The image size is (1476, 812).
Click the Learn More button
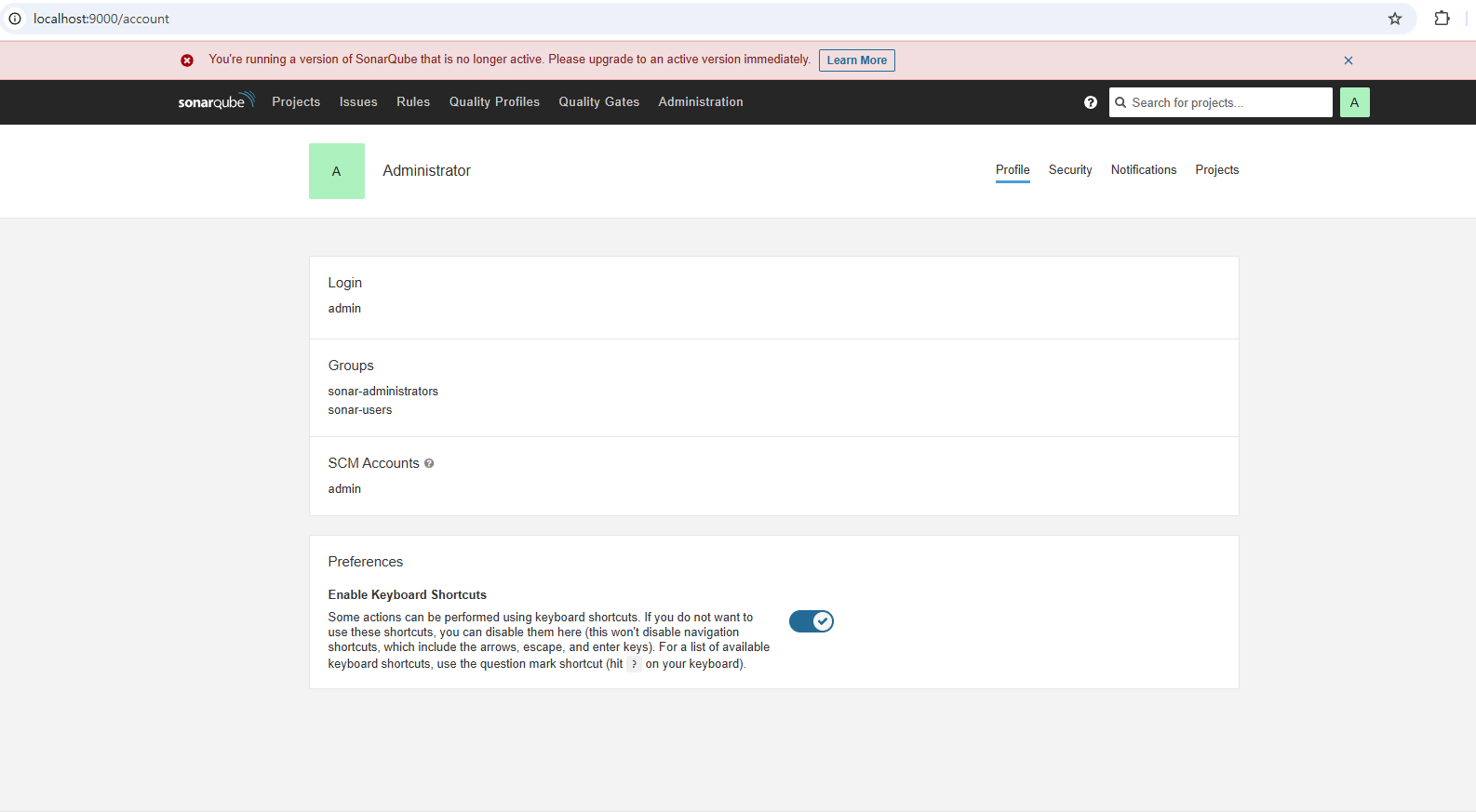pos(856,60)
